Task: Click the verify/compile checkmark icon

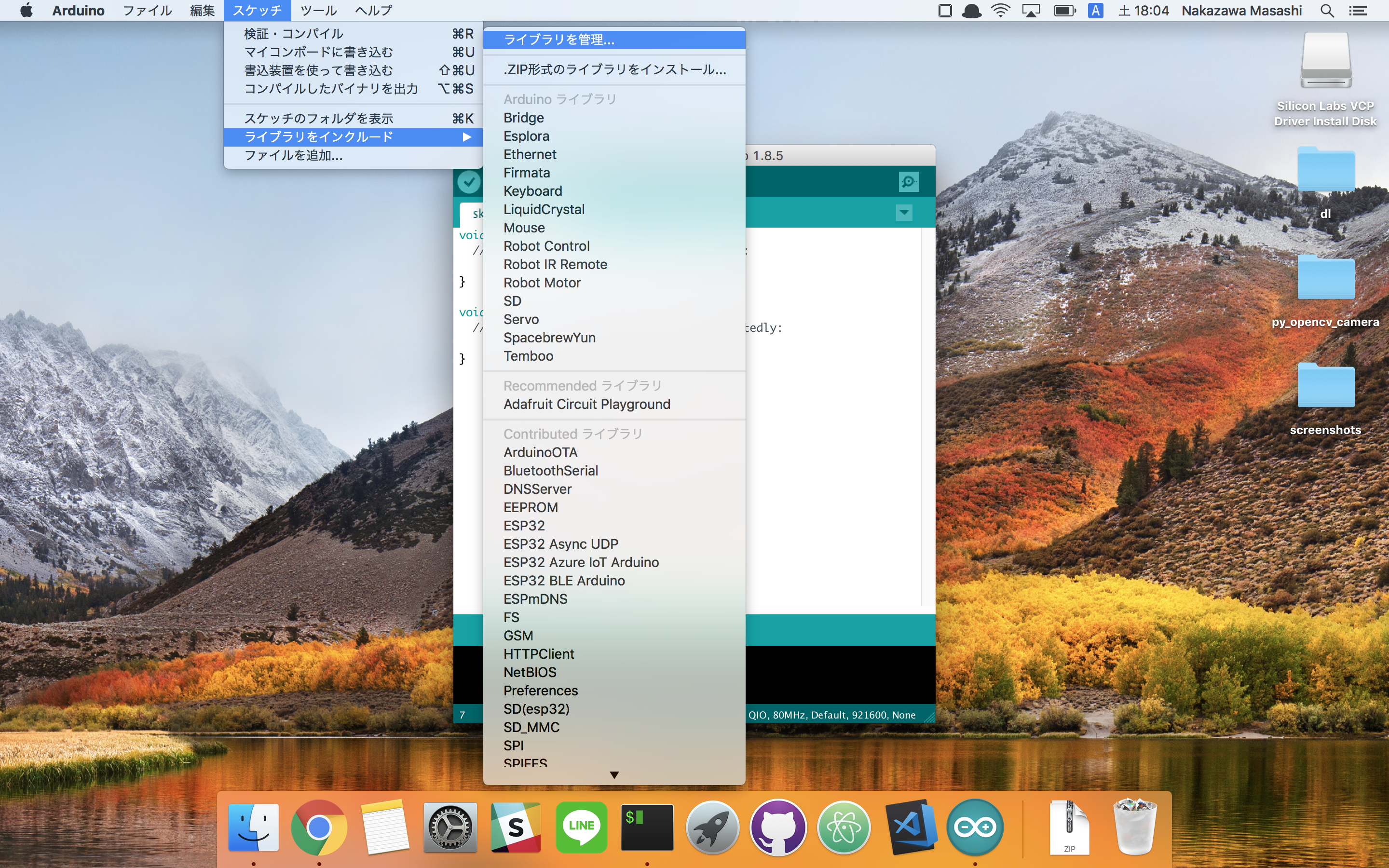Action: tap(469, 182)
